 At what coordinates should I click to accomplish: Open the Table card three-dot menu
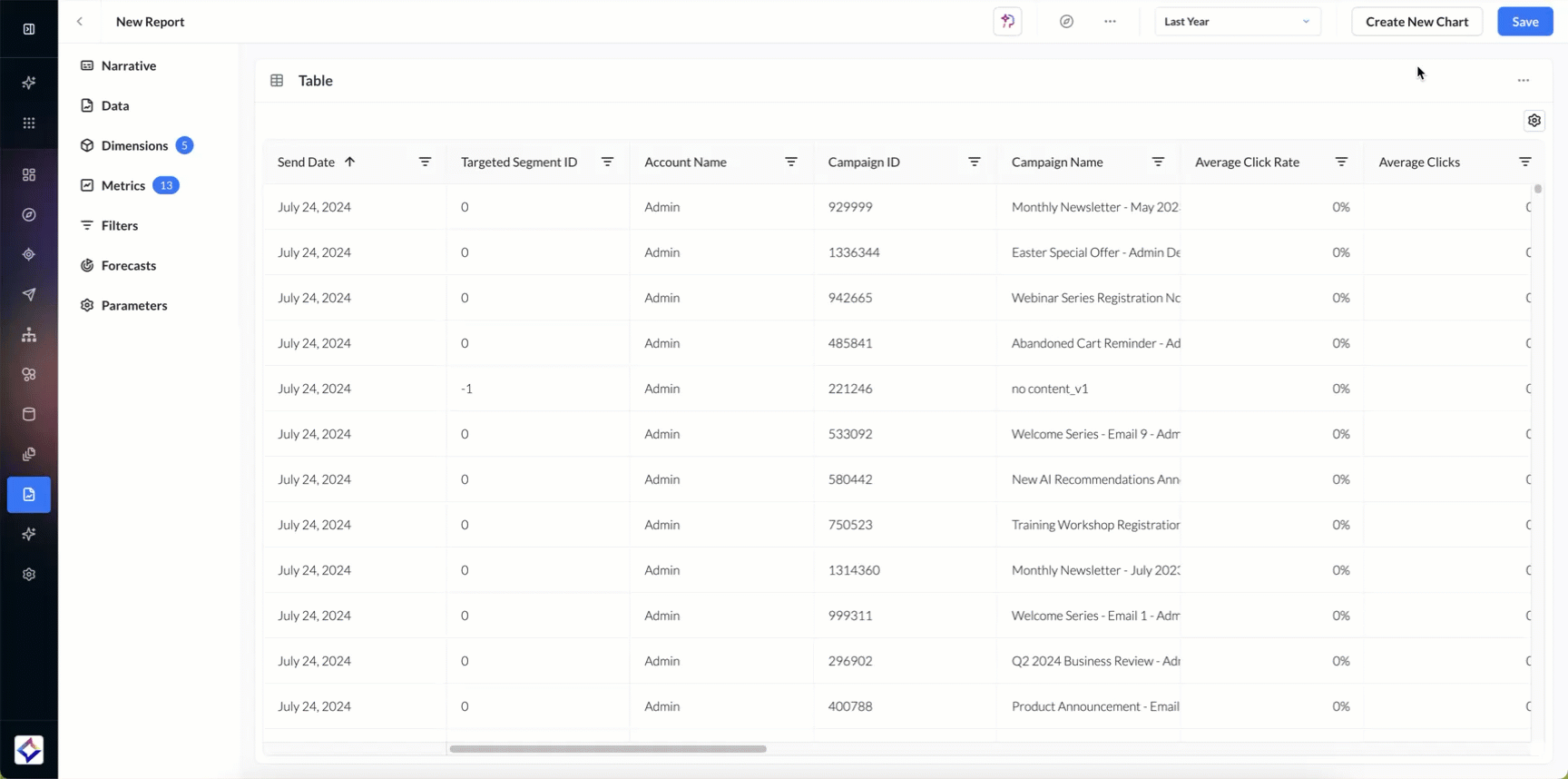1523,81
